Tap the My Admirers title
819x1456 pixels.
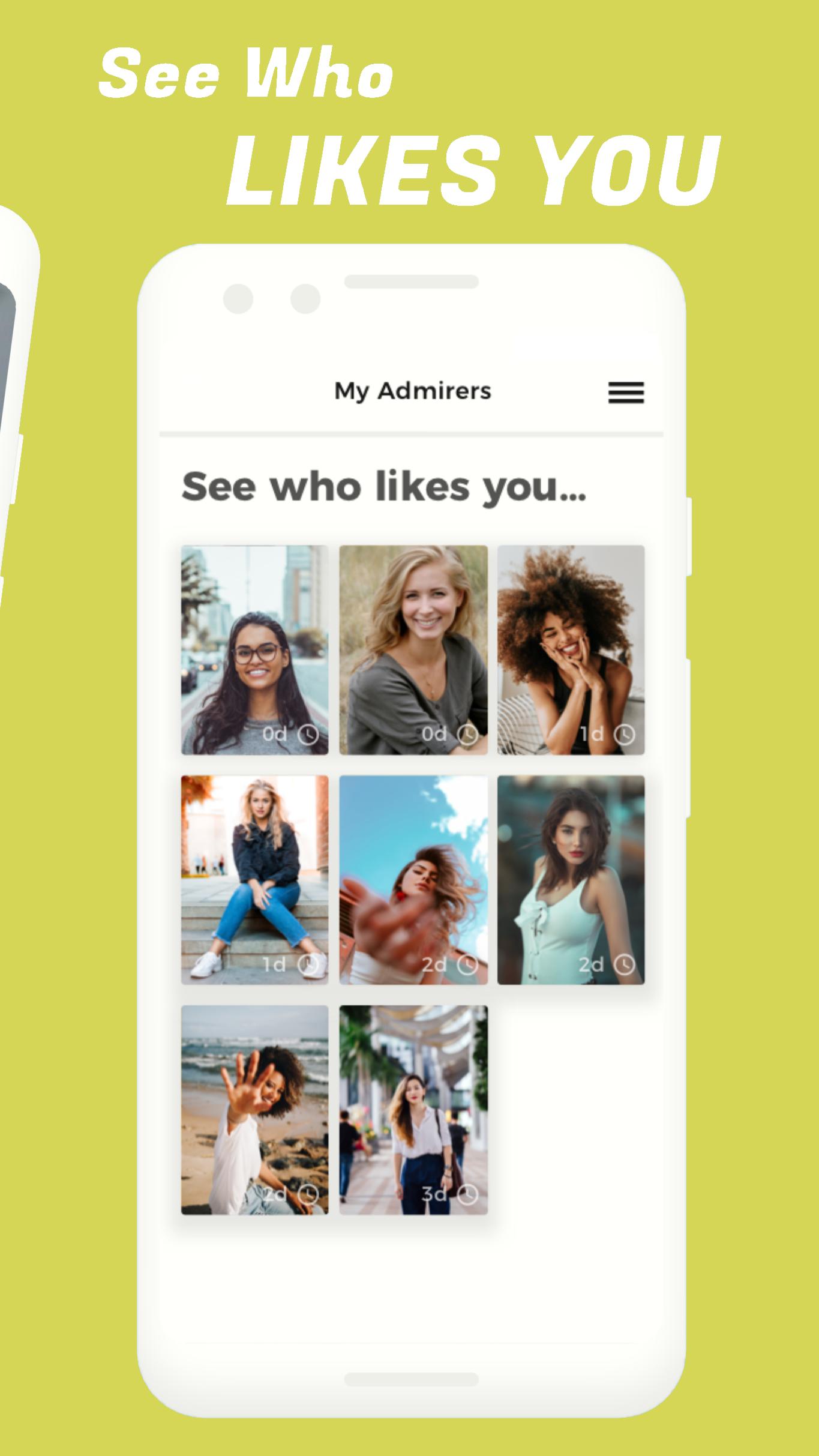tap(413, 391)
